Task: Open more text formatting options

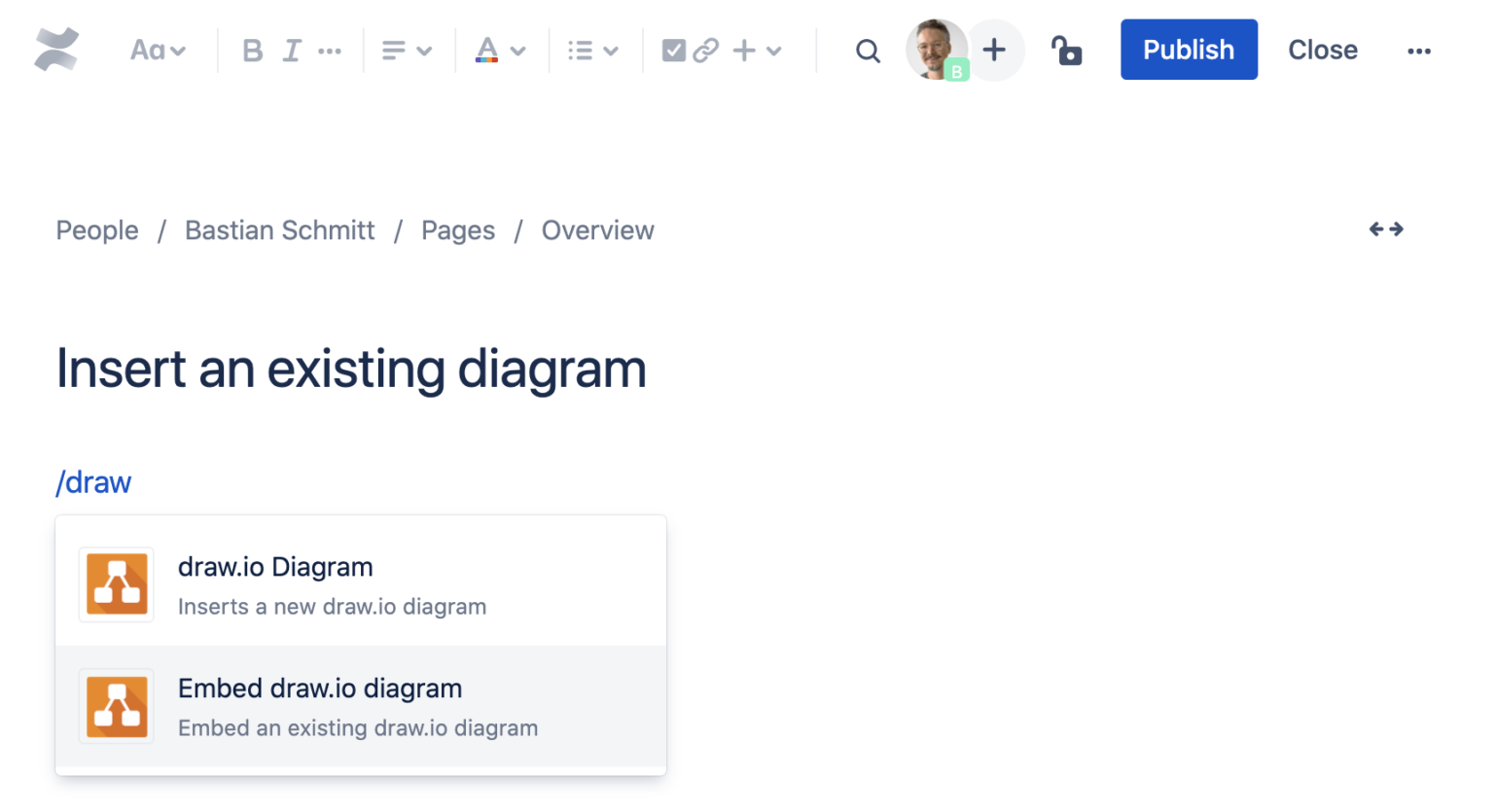Action: coord(330,51)
